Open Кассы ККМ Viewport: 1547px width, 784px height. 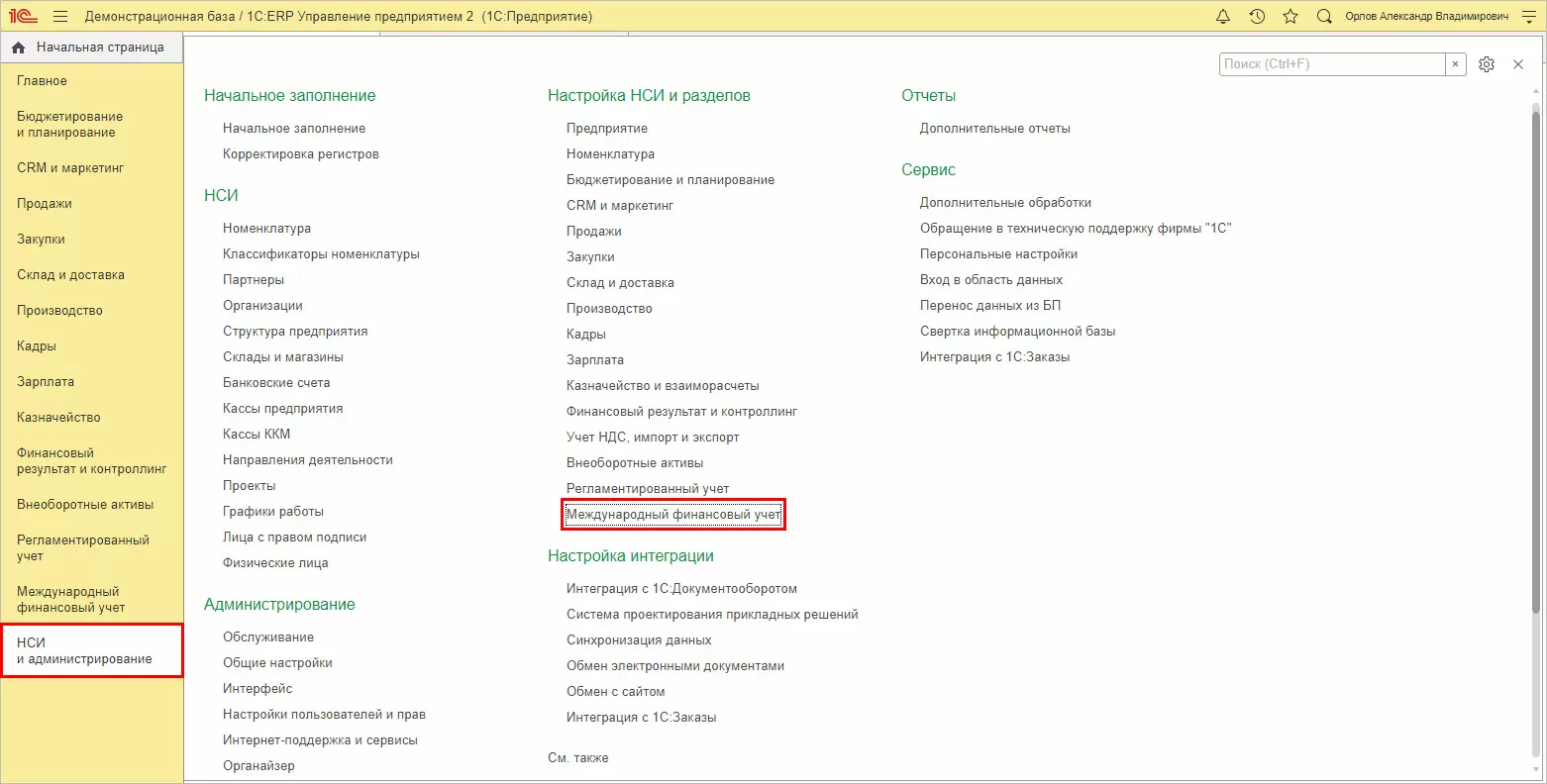tap(257, 435)
